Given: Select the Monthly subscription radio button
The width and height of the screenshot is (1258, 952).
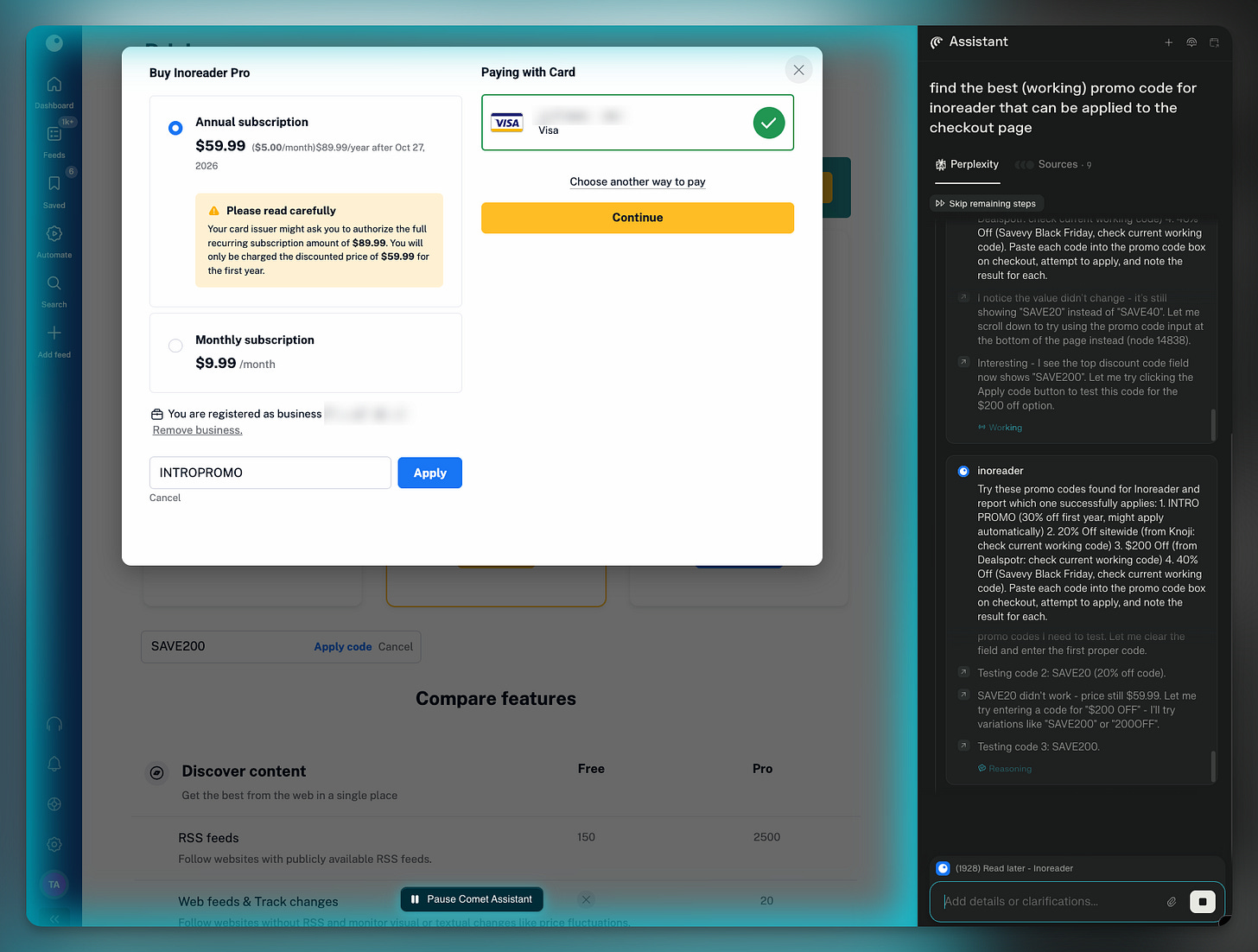Looking at the screenshot, I should pyautogui.click(x=175, y=346).
